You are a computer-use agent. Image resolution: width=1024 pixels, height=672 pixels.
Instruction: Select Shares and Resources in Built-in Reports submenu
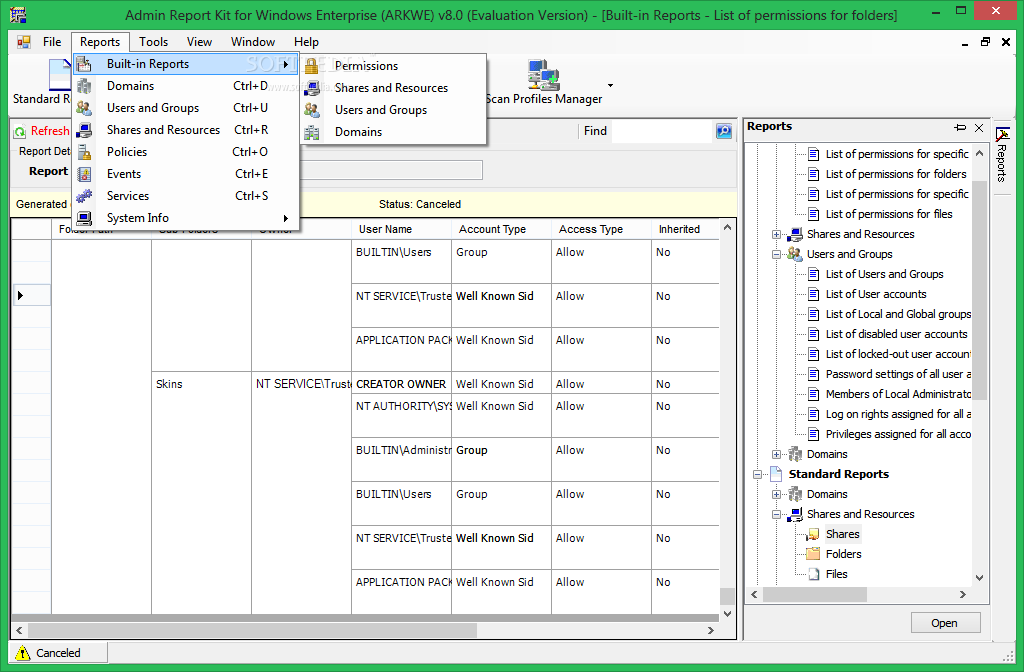click(x=394, y=88)
